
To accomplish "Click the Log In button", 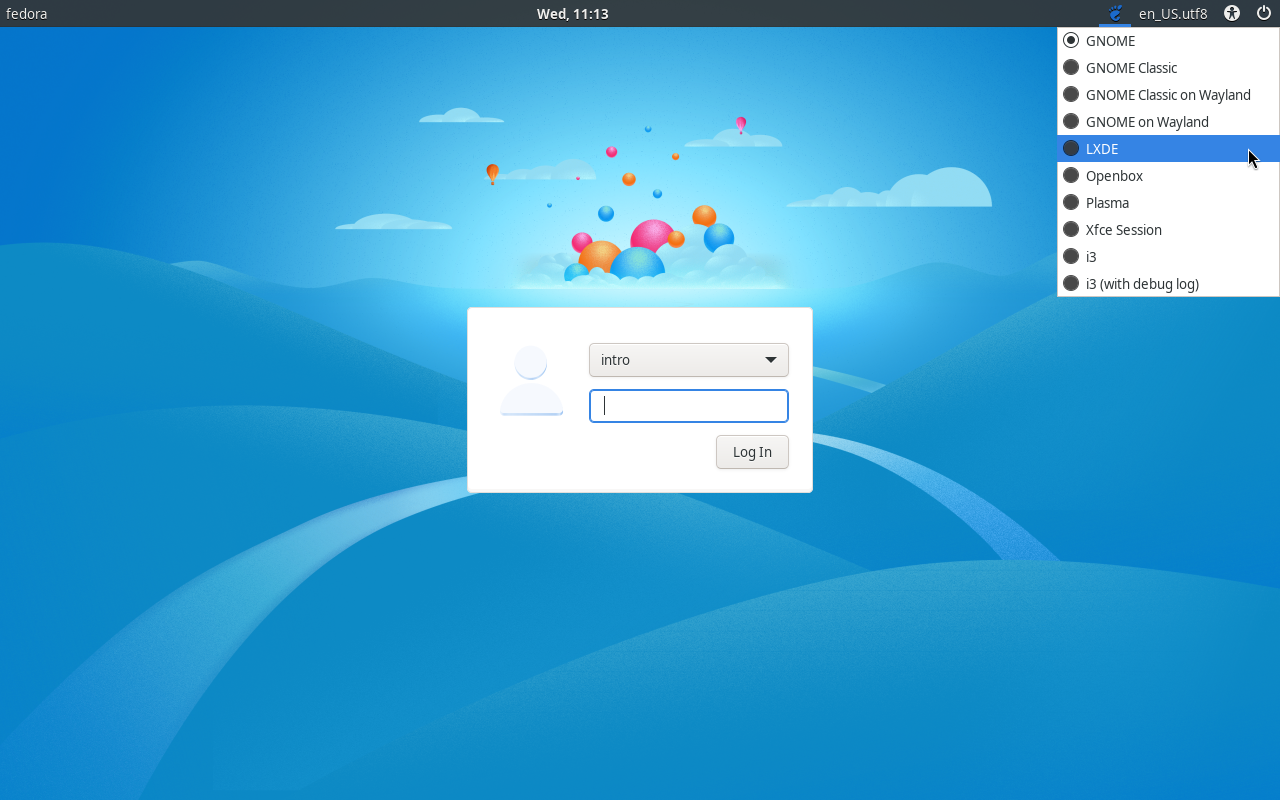I will pos(752,452).
